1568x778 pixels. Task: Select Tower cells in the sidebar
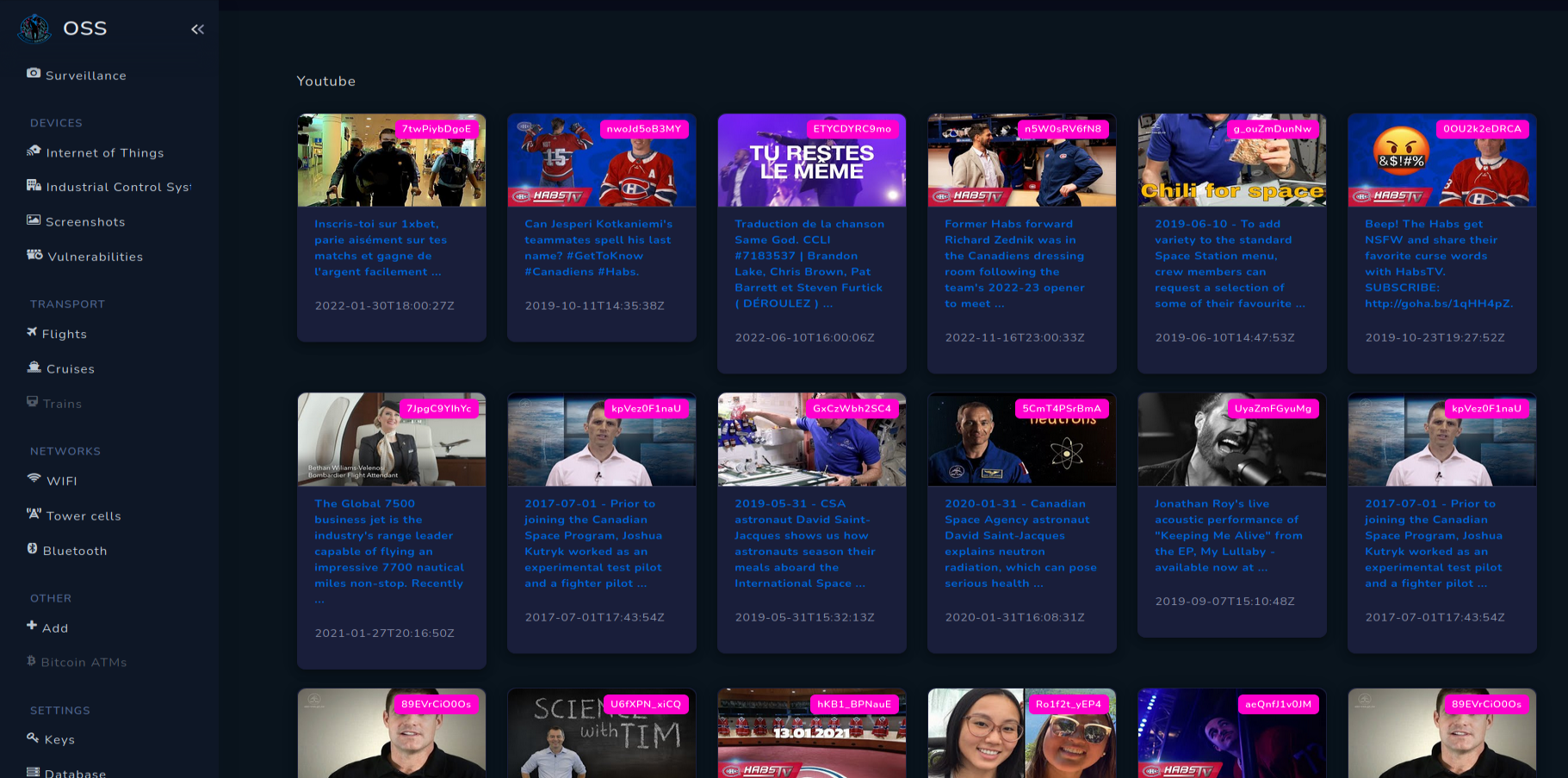[x=84, y=516]
